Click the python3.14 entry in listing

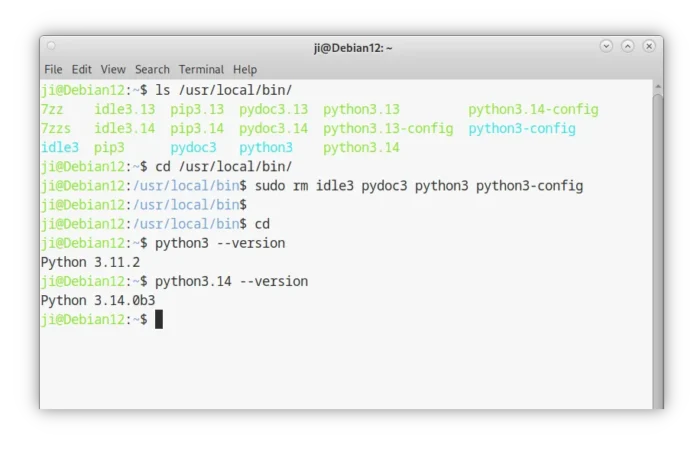(x=361, y=148)
